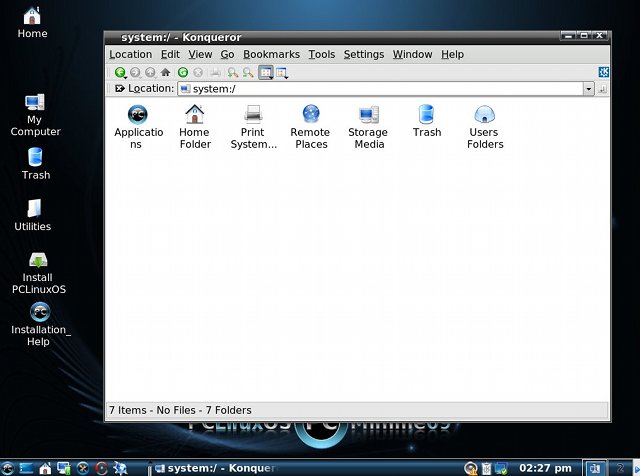Click the Print icon in toolbar
Screen dimensions: 640x476
215,73
